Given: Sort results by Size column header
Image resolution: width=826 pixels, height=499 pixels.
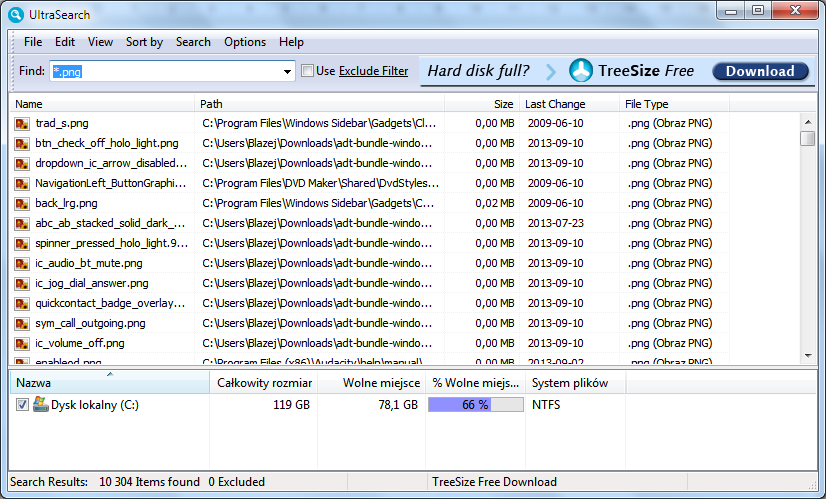Looking at the screenshot, I should click(x=482, y=104).
